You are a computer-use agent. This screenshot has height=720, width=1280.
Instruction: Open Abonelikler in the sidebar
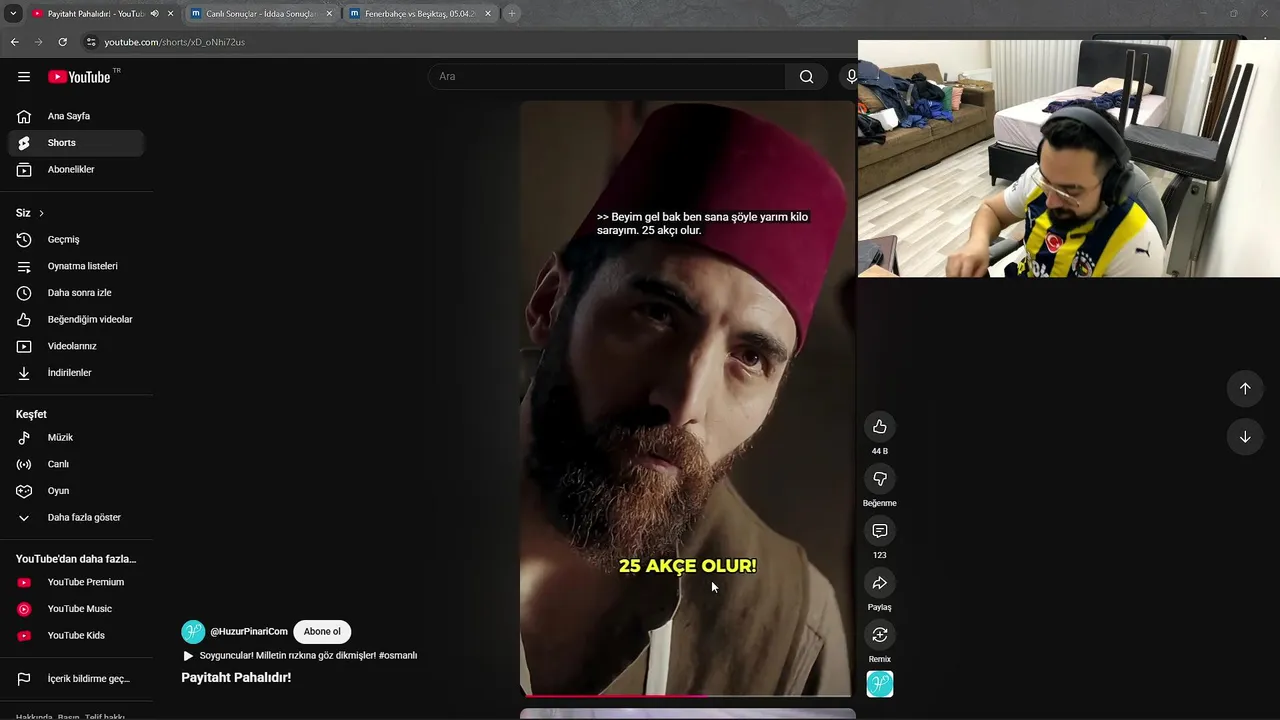(x=76, y=169)
